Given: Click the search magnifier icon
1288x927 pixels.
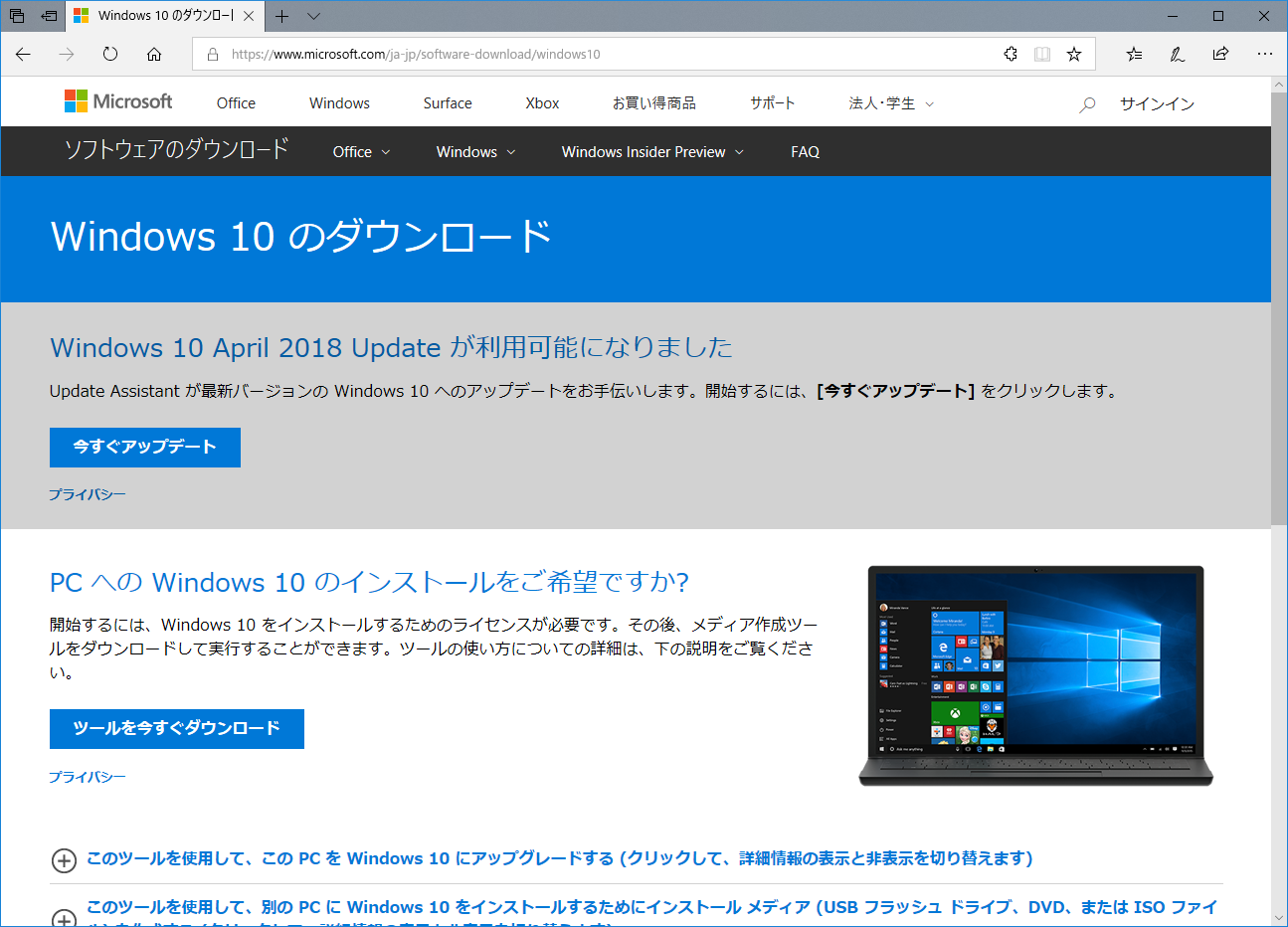Looking at the screenshot, I should [1087, 103].
